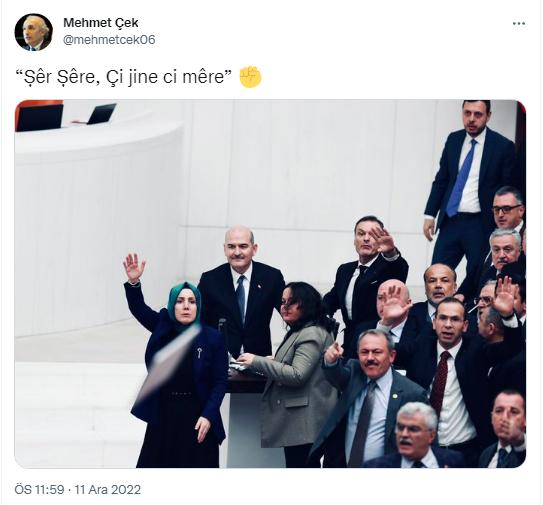Open the attached parliament photo

(x=270, y=284)
